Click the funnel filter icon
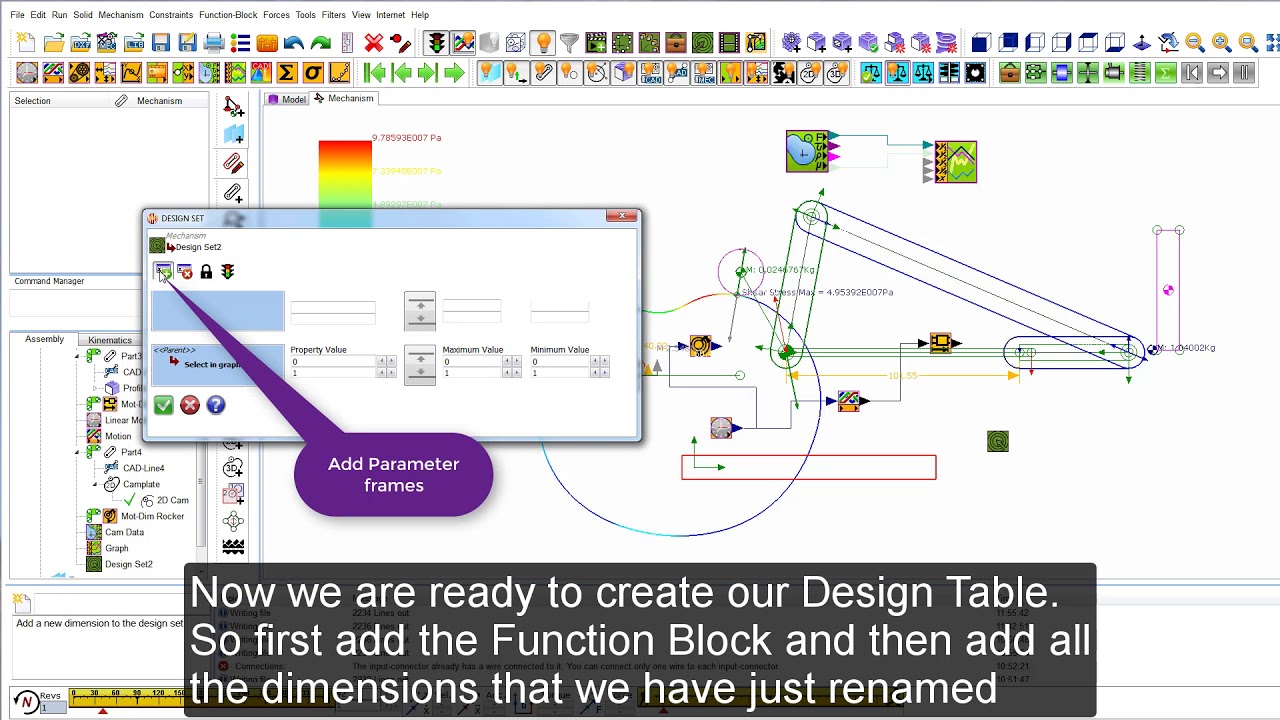Screen dimensions: 1280x720 pyautogui.click(x=569, y=43)
